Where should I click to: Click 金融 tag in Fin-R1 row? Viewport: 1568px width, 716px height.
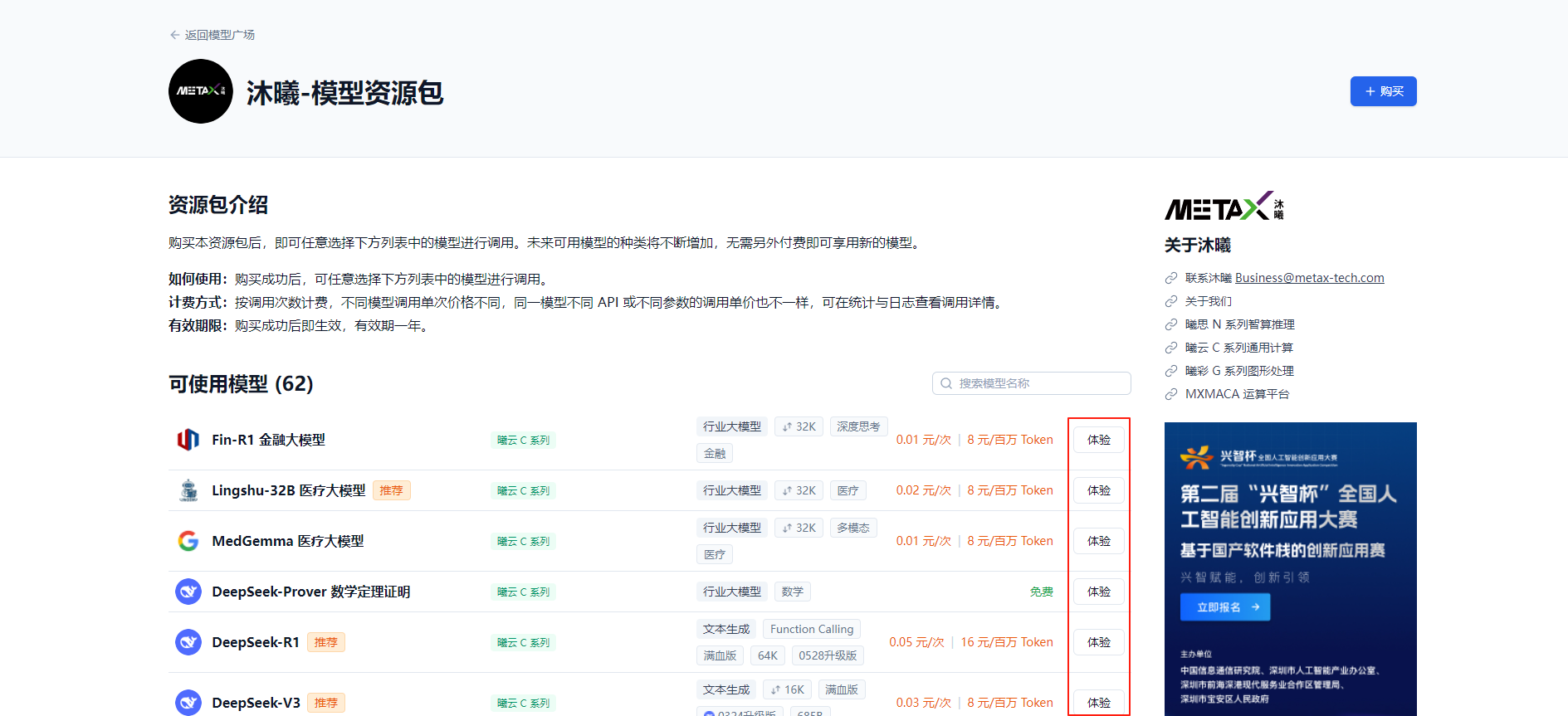pyautogui.click(x=715, y=454)
